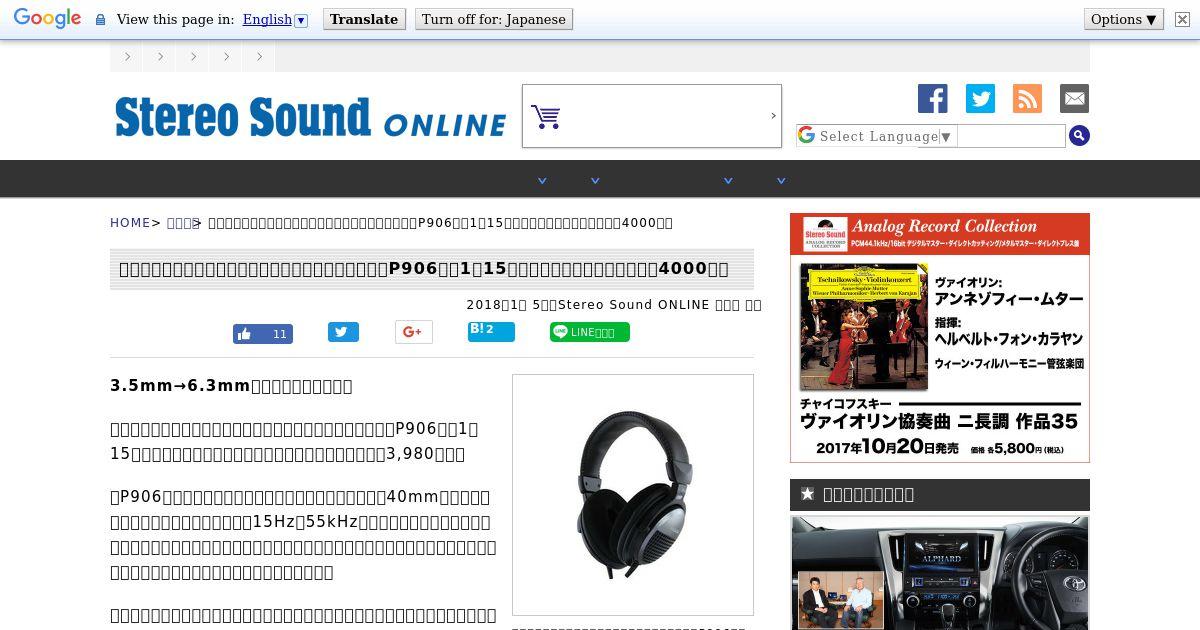Open the Alphard car interior thumbnail
Viewport: 1200px width, 630px height.
pos(940,573)
